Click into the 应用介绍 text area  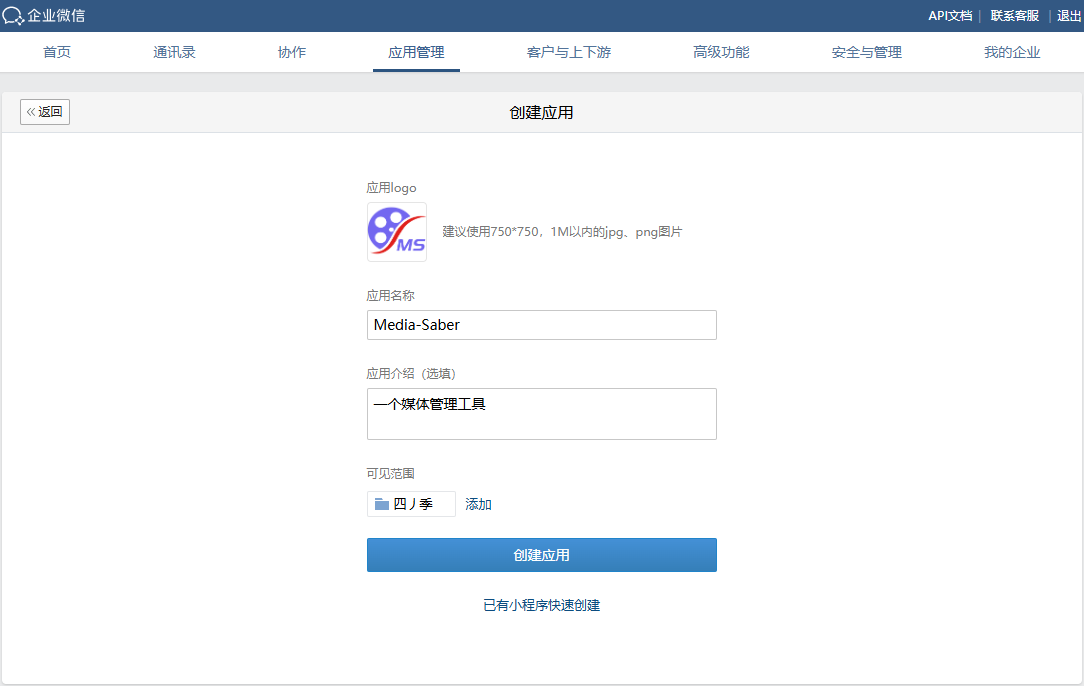(541, 414)
